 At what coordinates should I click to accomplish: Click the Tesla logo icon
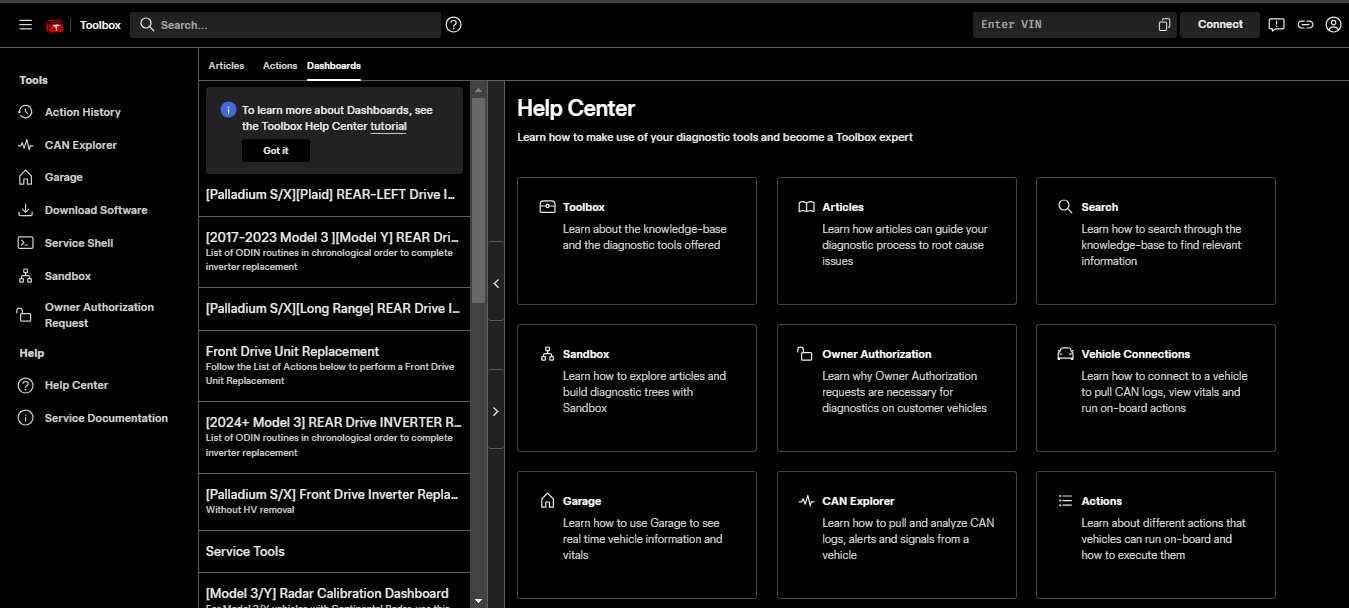pos(55,25)
